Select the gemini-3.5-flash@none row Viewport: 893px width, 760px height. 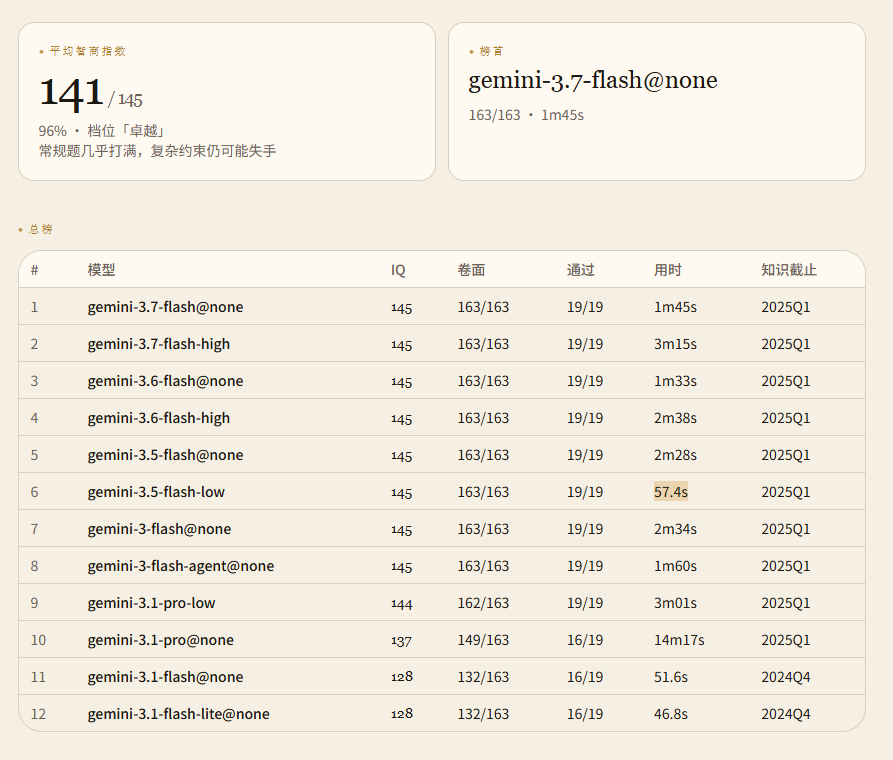coord(442,455)
